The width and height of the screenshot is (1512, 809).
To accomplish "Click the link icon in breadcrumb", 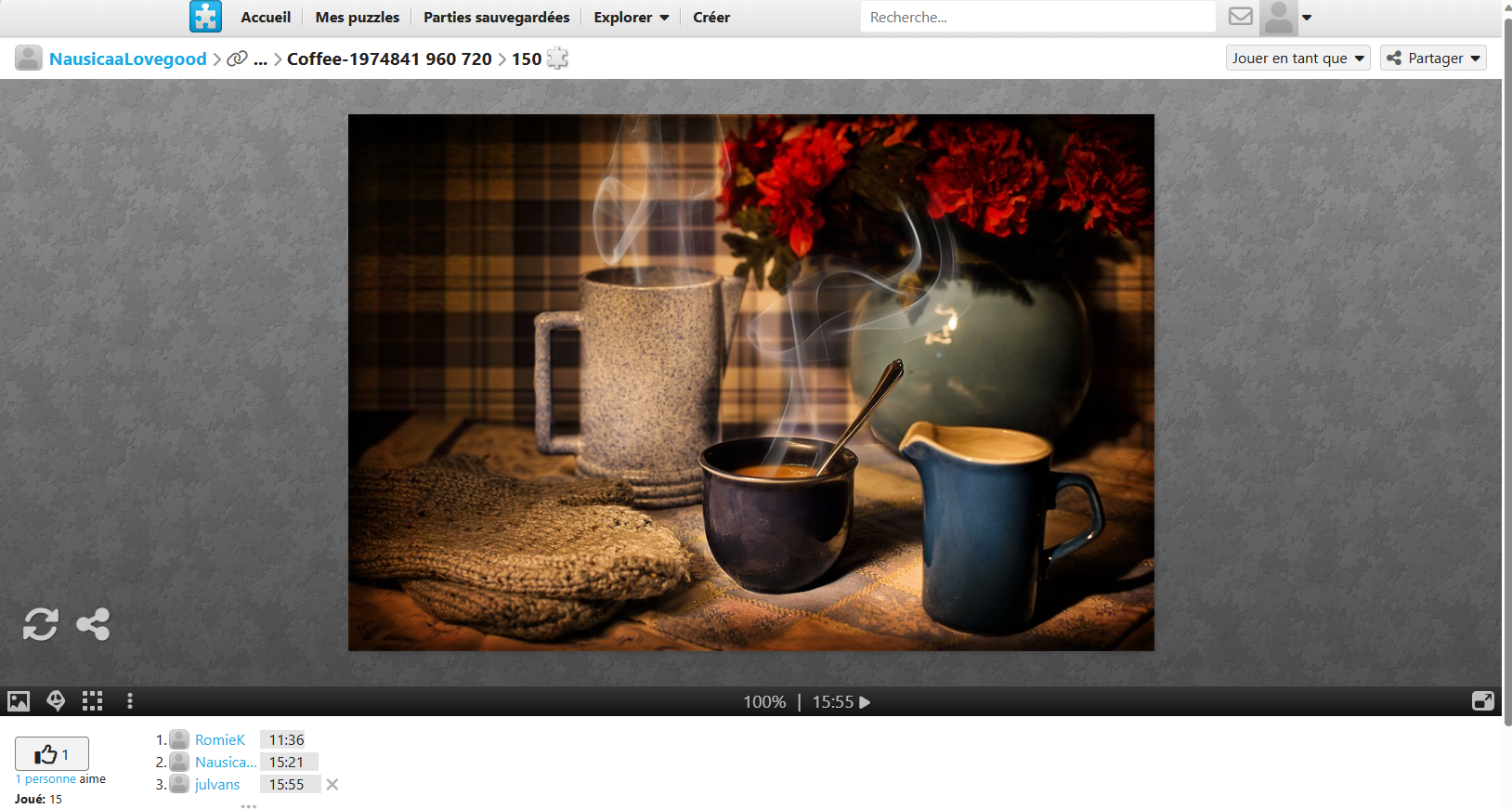I will tap(238, 59).
